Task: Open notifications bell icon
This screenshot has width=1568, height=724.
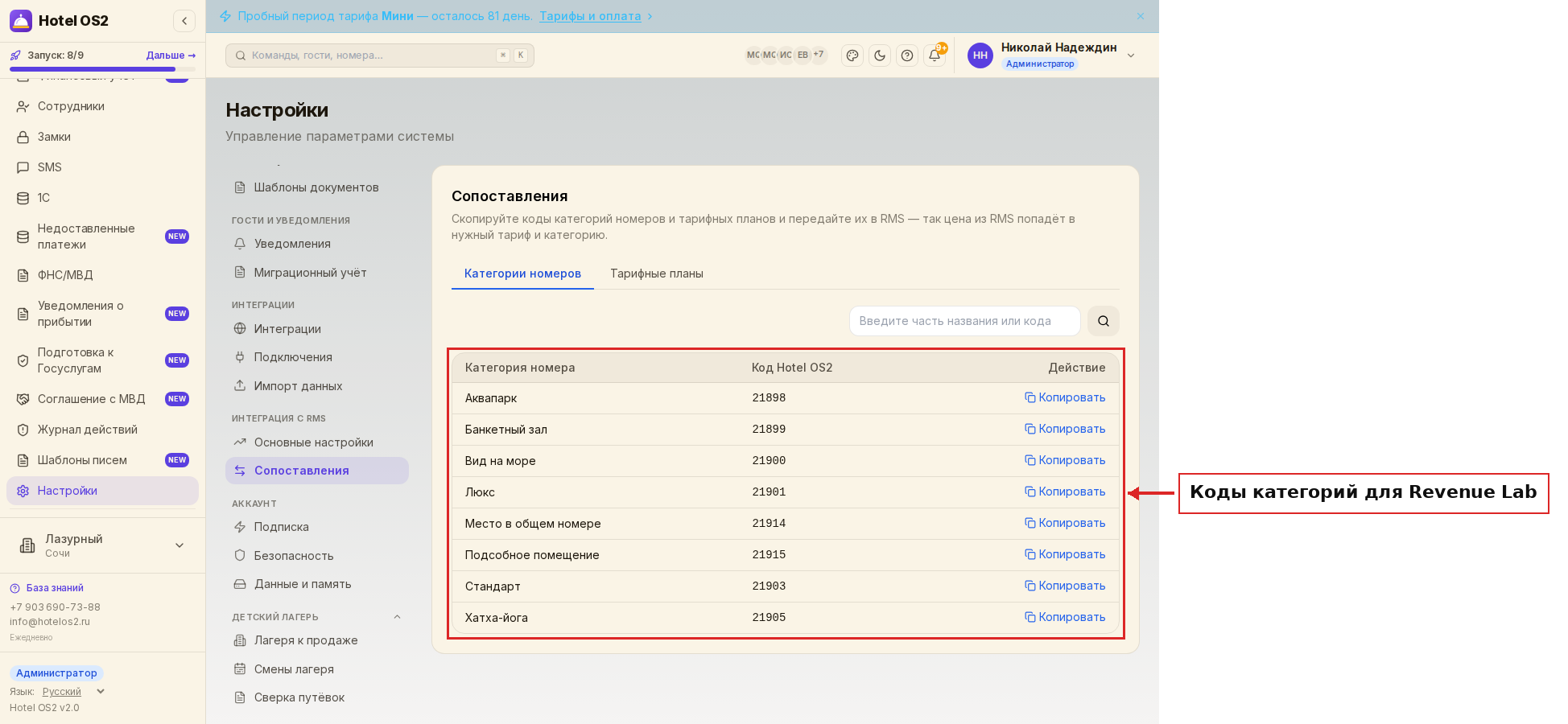Action: click(x=935, y=56)
